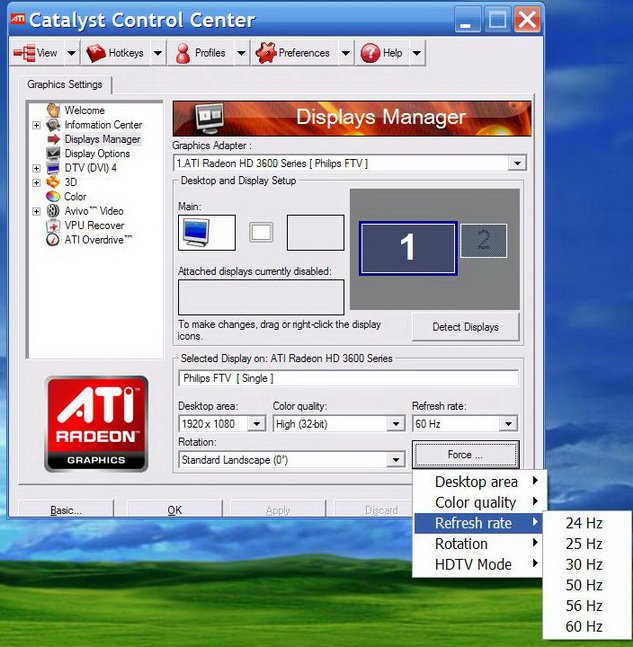
Task: Click the red Help question icon
Action: click(x=370, y=53)
